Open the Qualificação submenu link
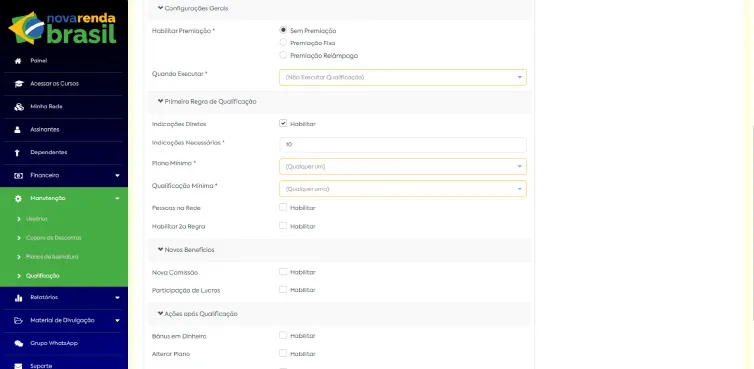This screenshot has height=369, width=754. coord(43,276)
